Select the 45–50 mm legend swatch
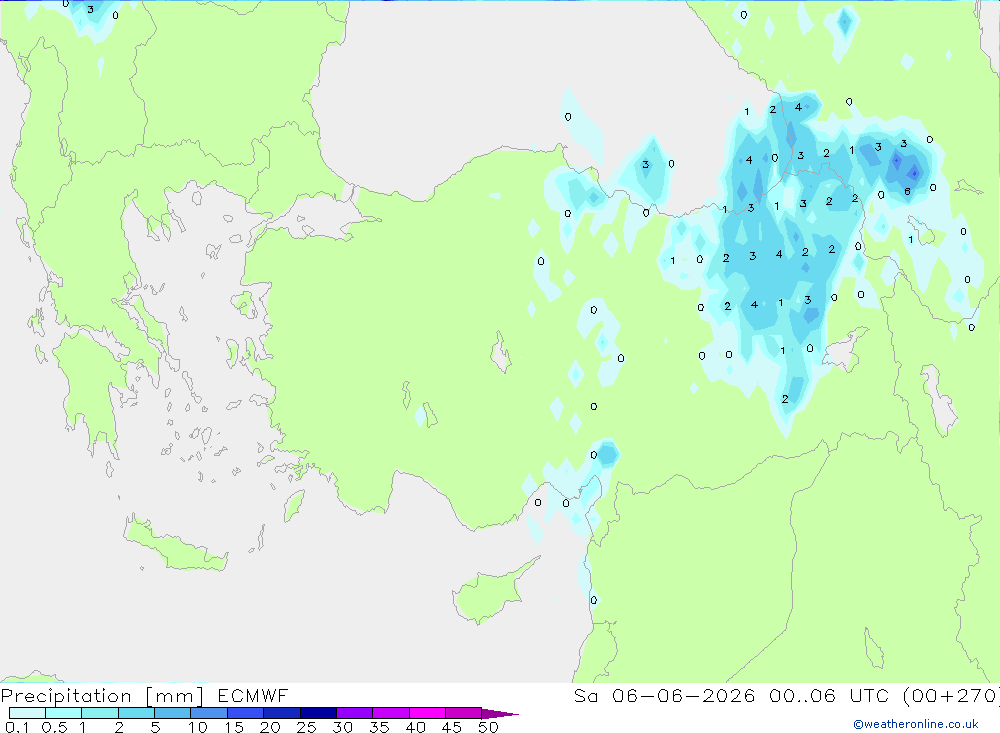 (463, 713)
